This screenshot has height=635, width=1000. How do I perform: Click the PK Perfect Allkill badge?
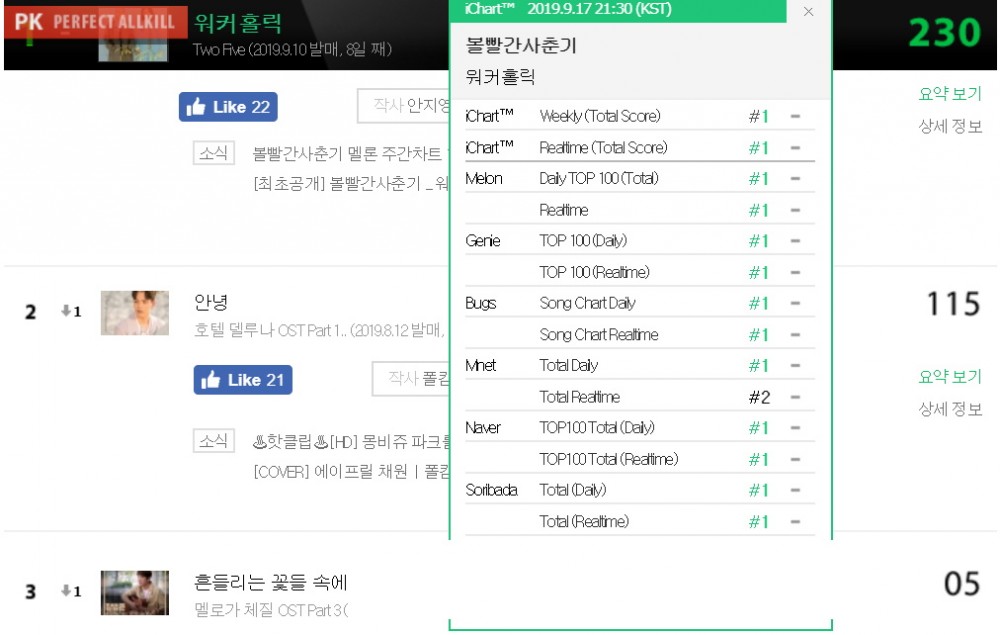coord(96,22)
